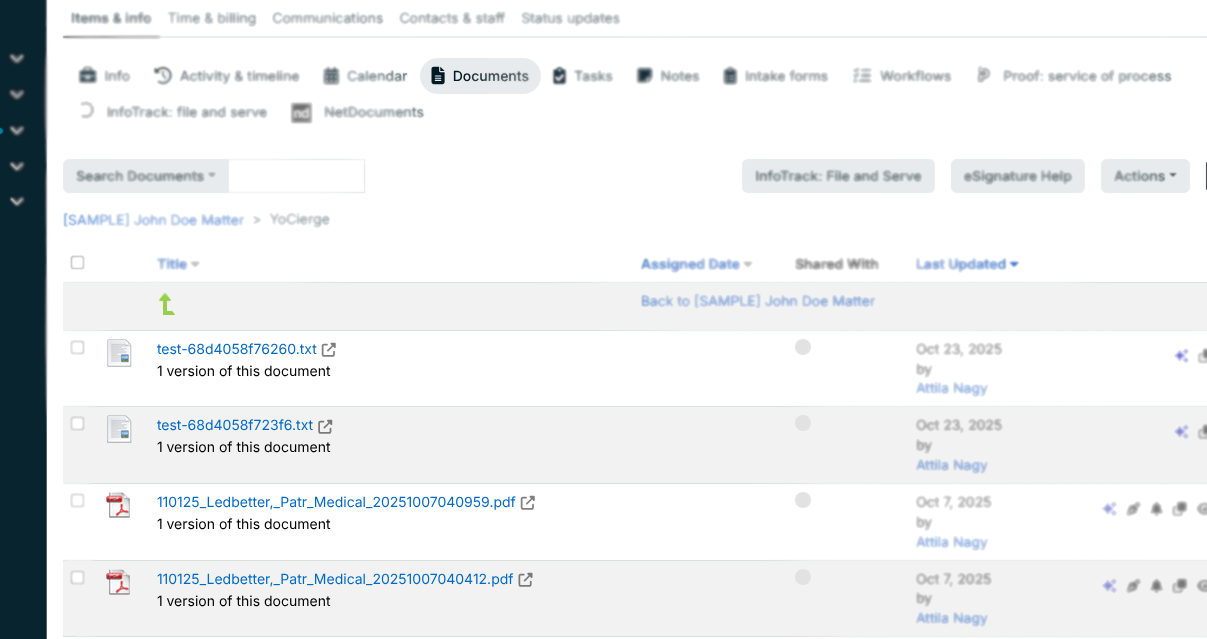Screen dimensions: 1207x639
Task: Click the green up-arrow to go up a folder
Action: click(x=167, y=305)
